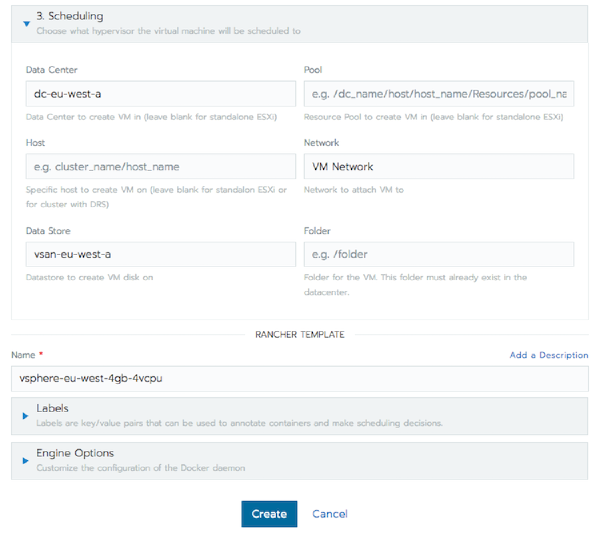Screen dimensions: 600x538
Task: Collapse the Scheduling section arrow
Action: point(26,22)
